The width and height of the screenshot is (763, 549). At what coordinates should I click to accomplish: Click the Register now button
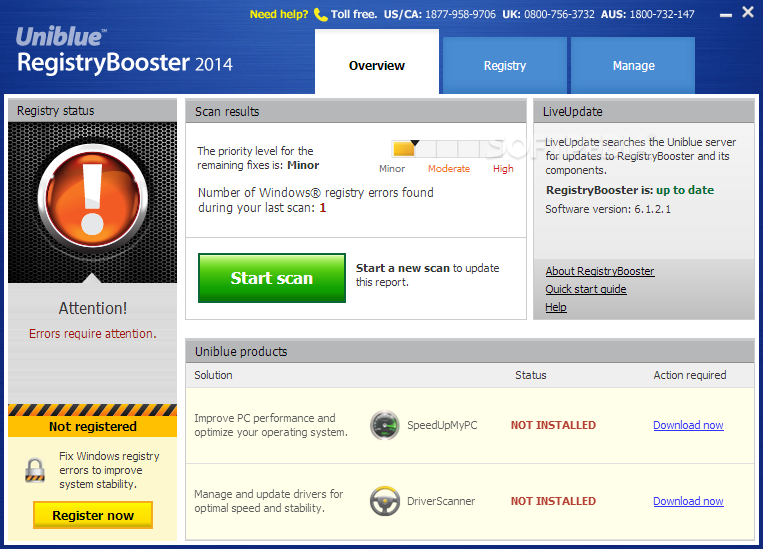93,515
